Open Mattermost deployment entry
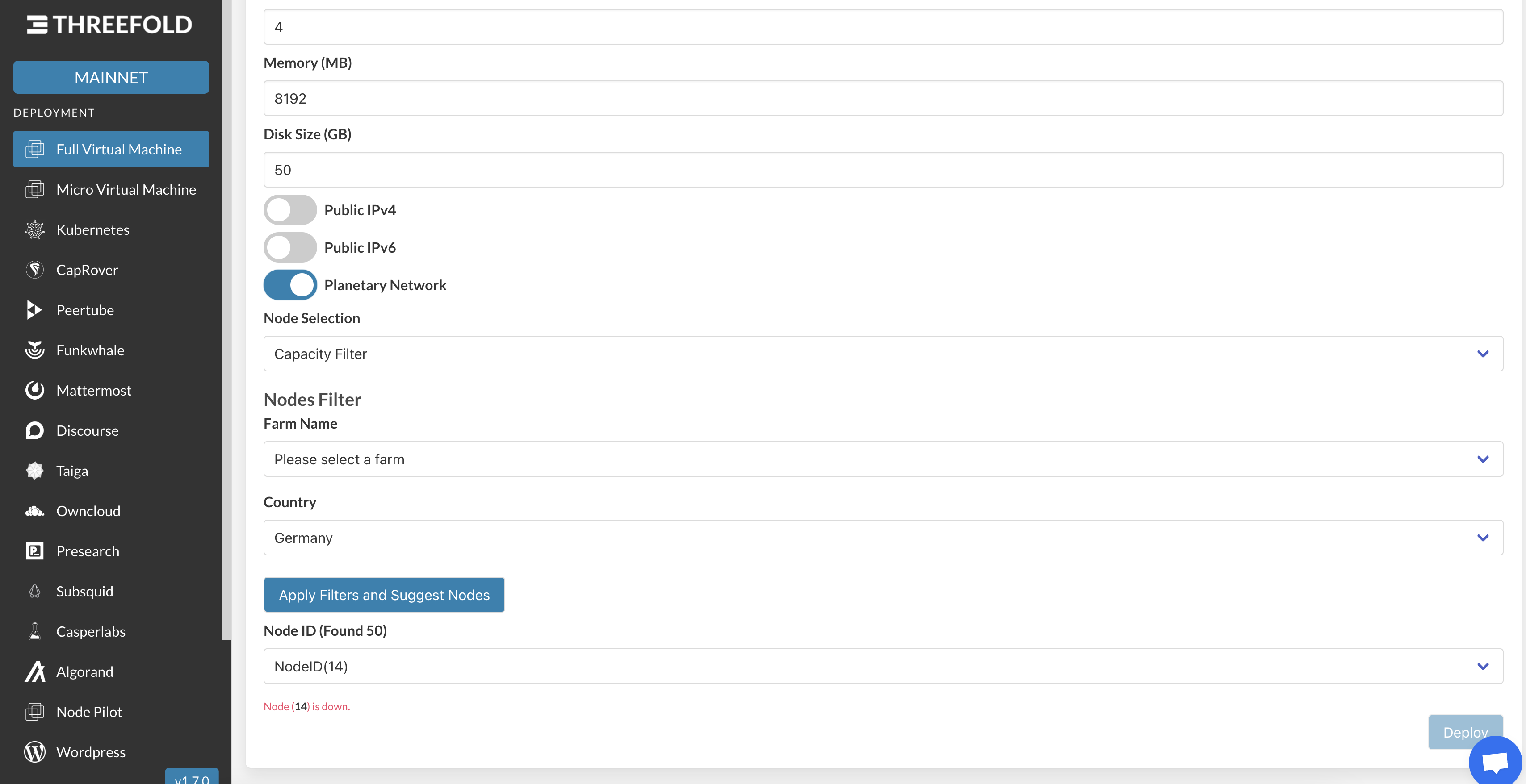Screen dimensions: 1526x784 pyautogui.click(x=111, y=390)
